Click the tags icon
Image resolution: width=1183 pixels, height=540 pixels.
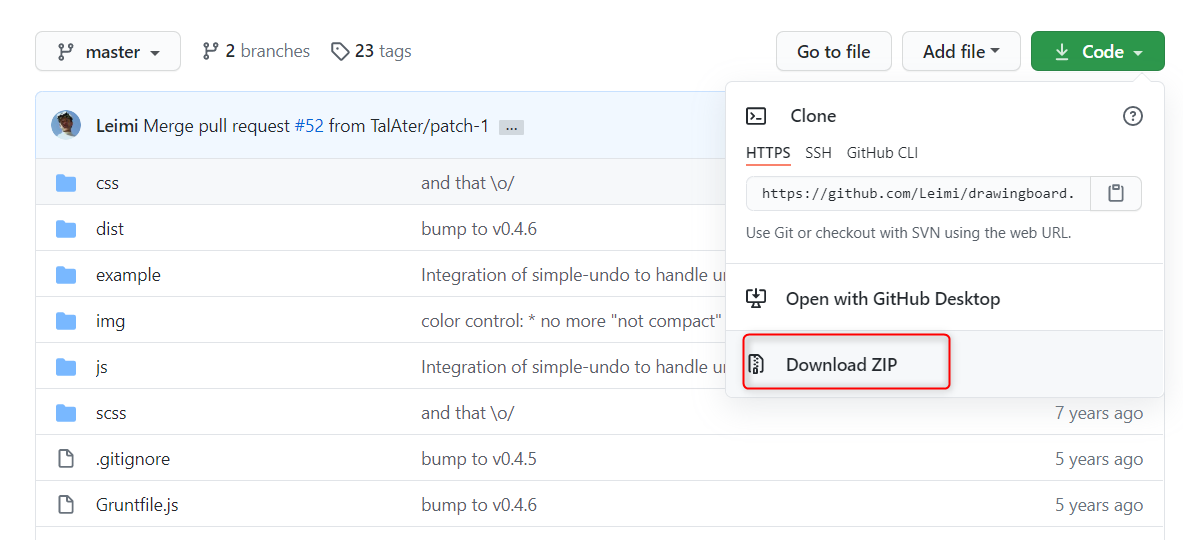point(340,51)
